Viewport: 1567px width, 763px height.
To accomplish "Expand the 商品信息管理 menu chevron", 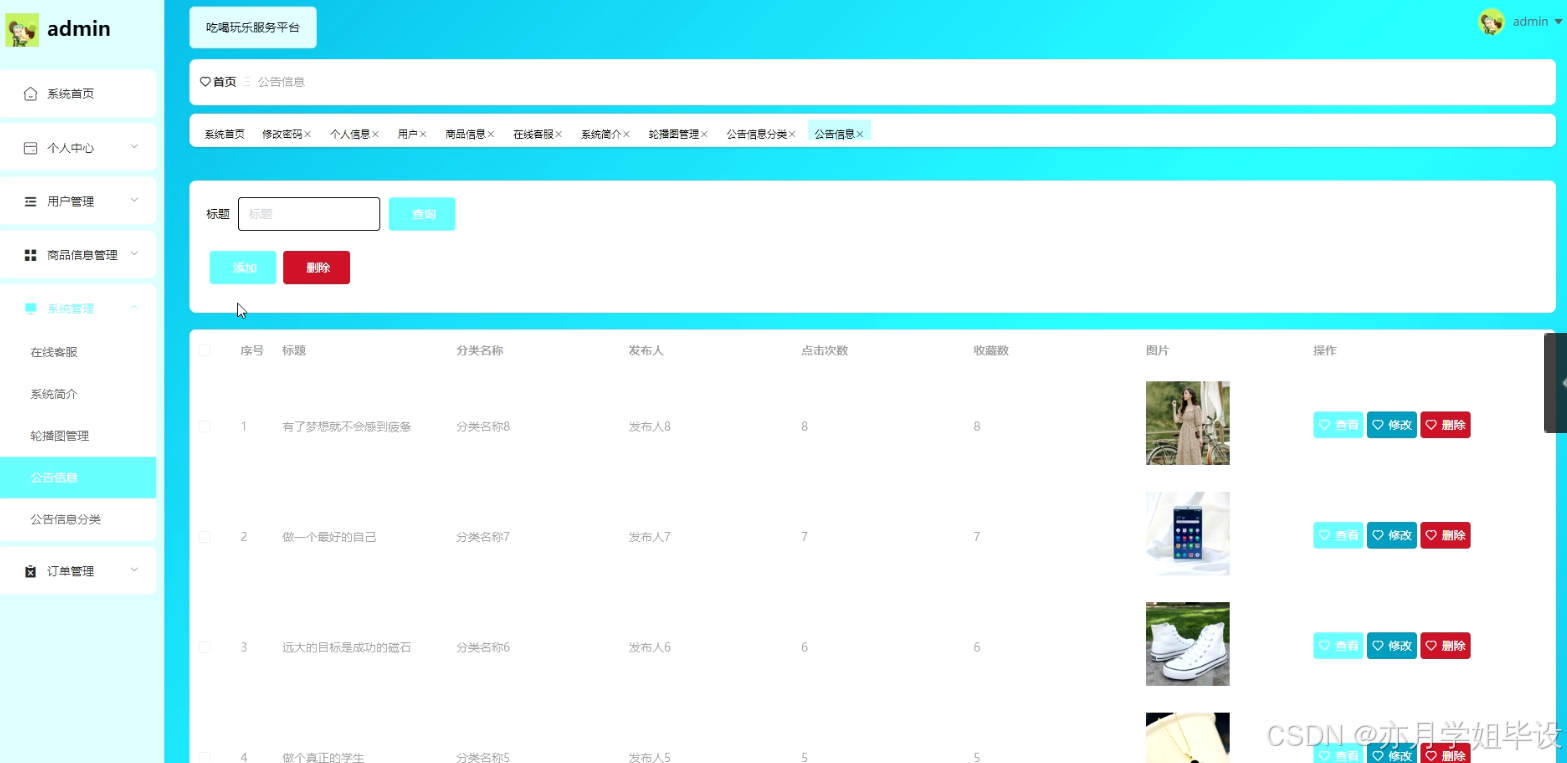I will coord(134,254).
